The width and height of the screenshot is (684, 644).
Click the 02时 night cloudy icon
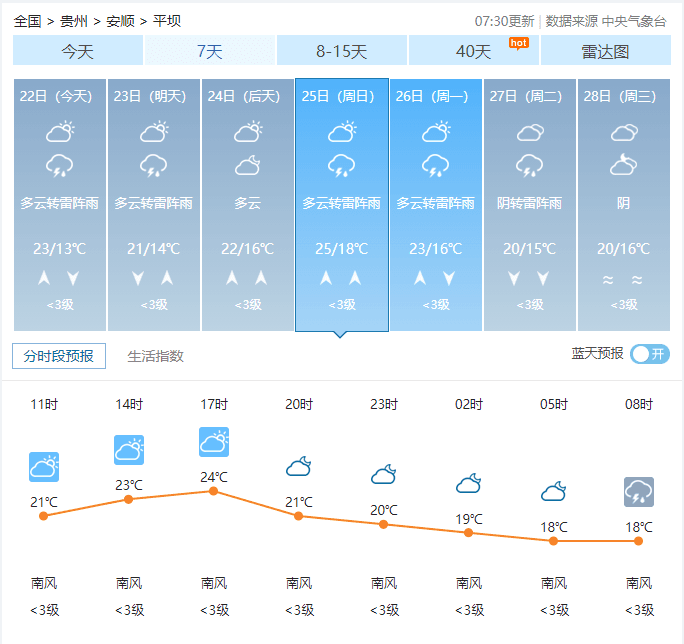coord(469,483)
